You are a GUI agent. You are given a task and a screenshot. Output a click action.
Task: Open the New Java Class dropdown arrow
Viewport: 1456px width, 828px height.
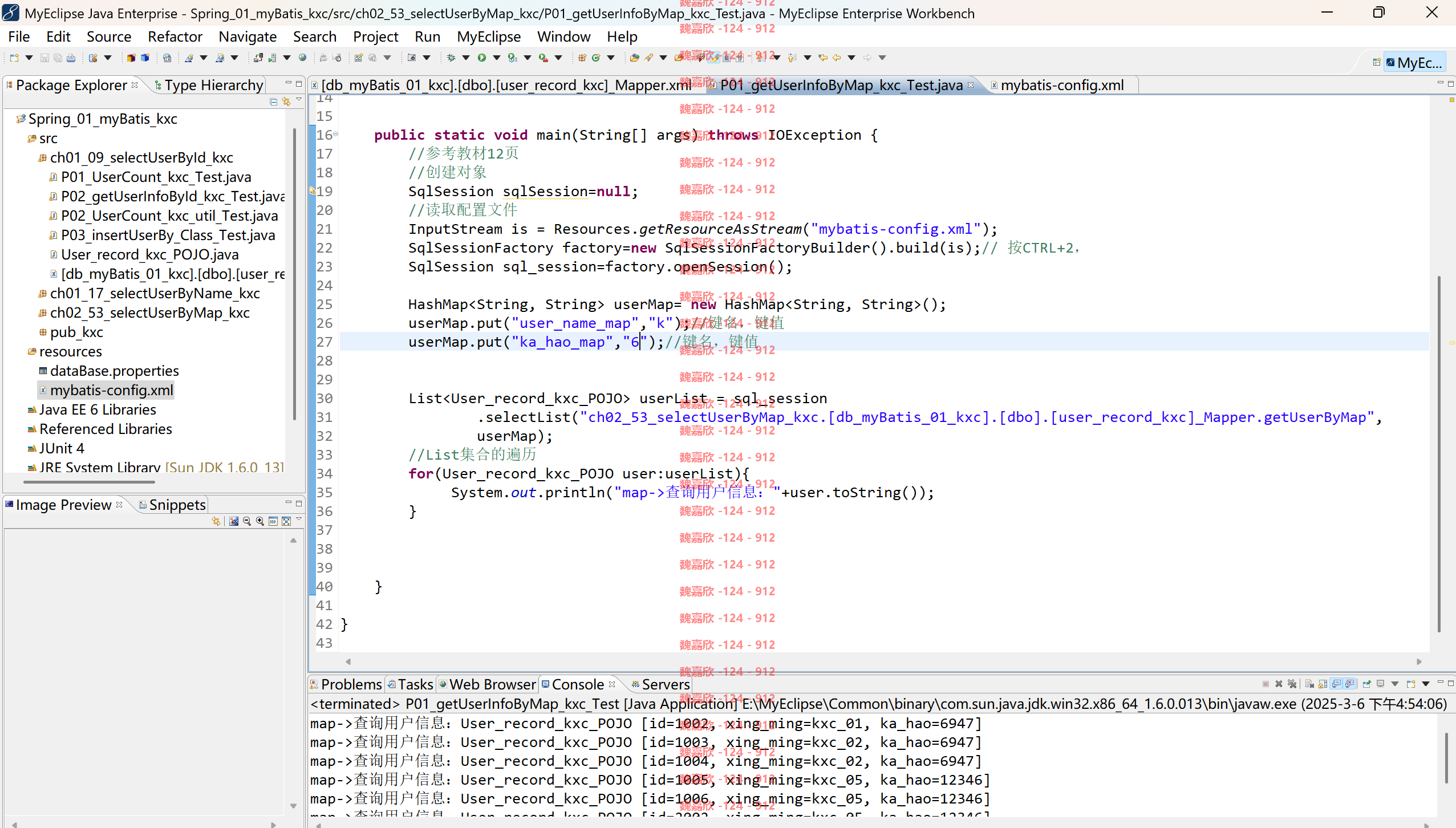[611, 58]
